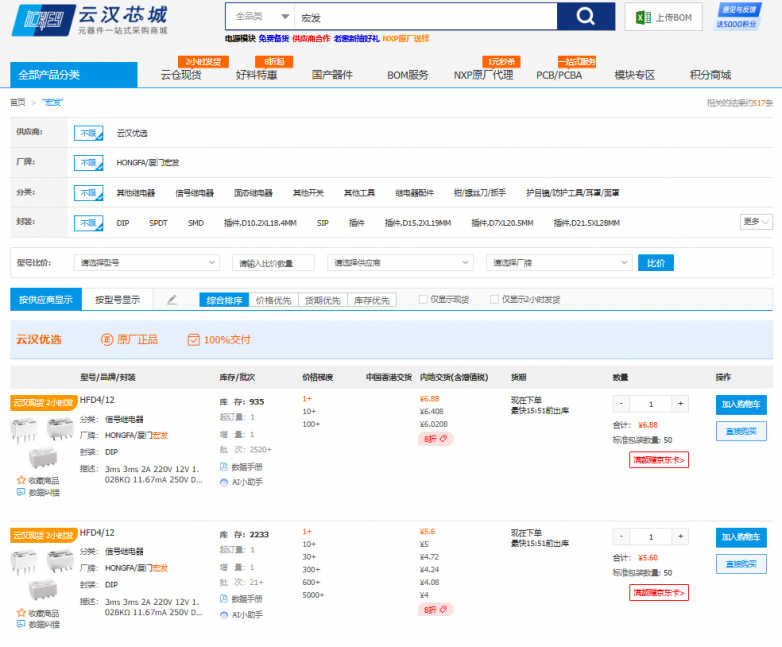
Task: Click 加入购物车 for first product
Action: click(x=741, y=404)
